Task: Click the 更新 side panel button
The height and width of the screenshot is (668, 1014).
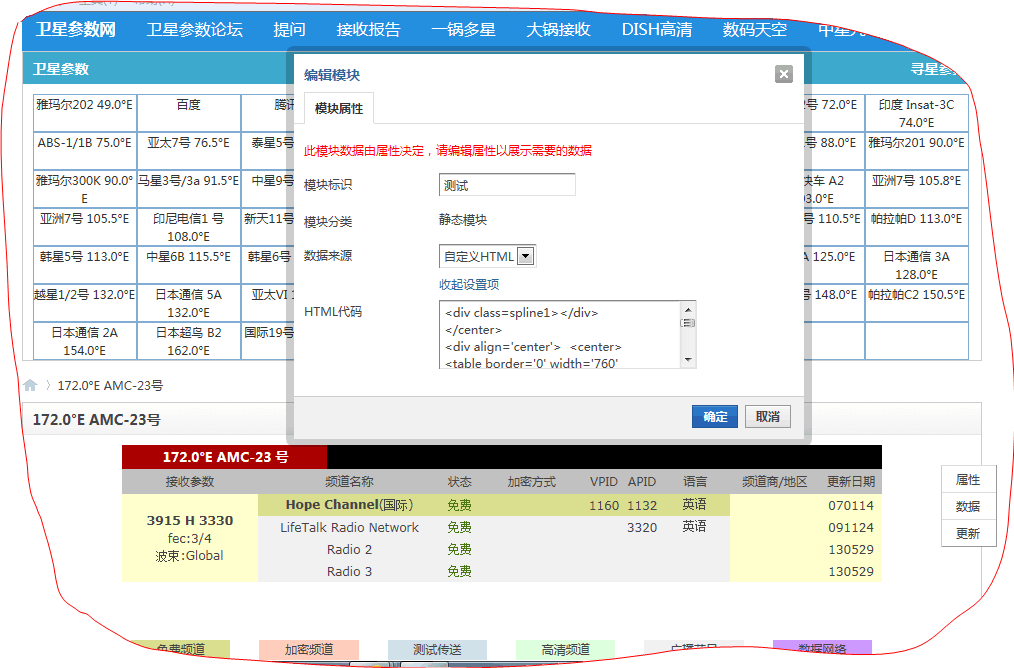Action: (x=967, y=534)
